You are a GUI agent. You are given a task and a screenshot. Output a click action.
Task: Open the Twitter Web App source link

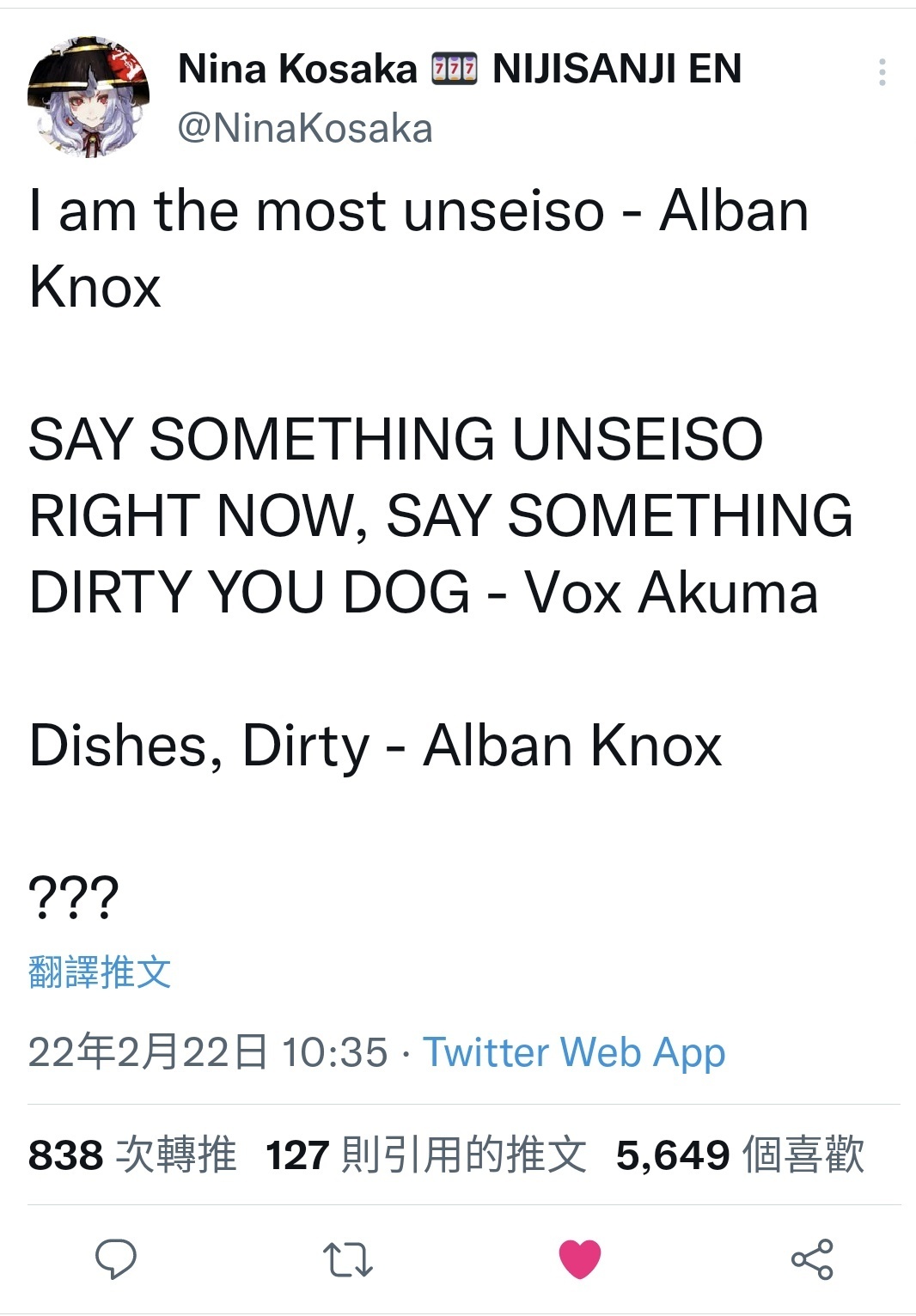click(x=574, y=1053)
